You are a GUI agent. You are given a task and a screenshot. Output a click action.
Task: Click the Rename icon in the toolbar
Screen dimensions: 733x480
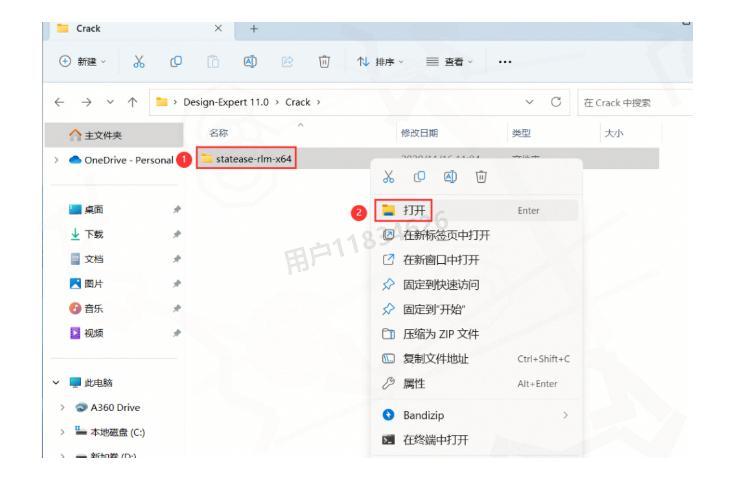(250, 61)
